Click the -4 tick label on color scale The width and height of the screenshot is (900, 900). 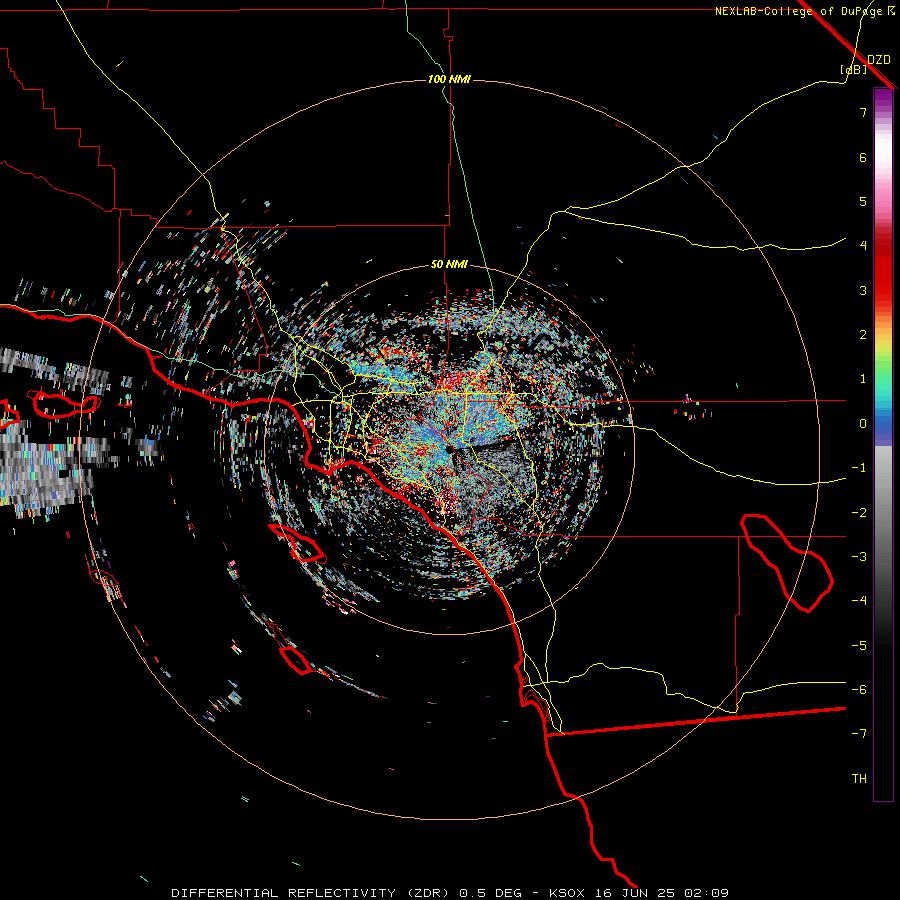point(859,601)
